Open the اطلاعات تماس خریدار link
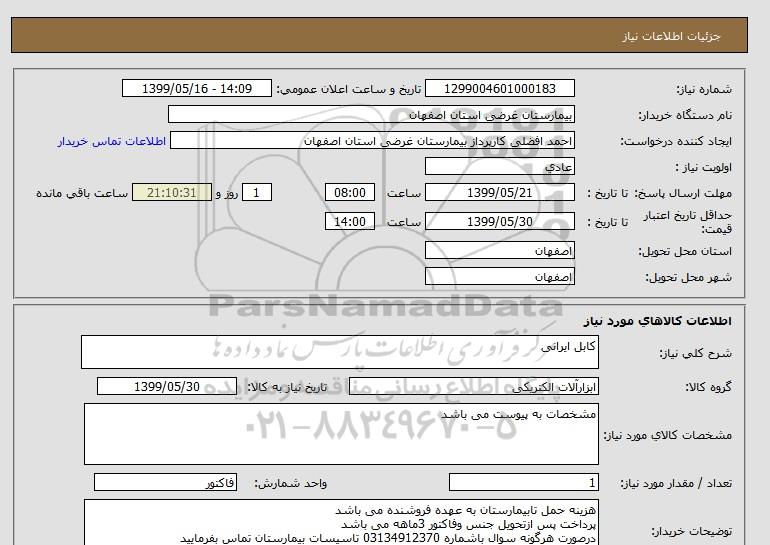 tap(111, 141)
